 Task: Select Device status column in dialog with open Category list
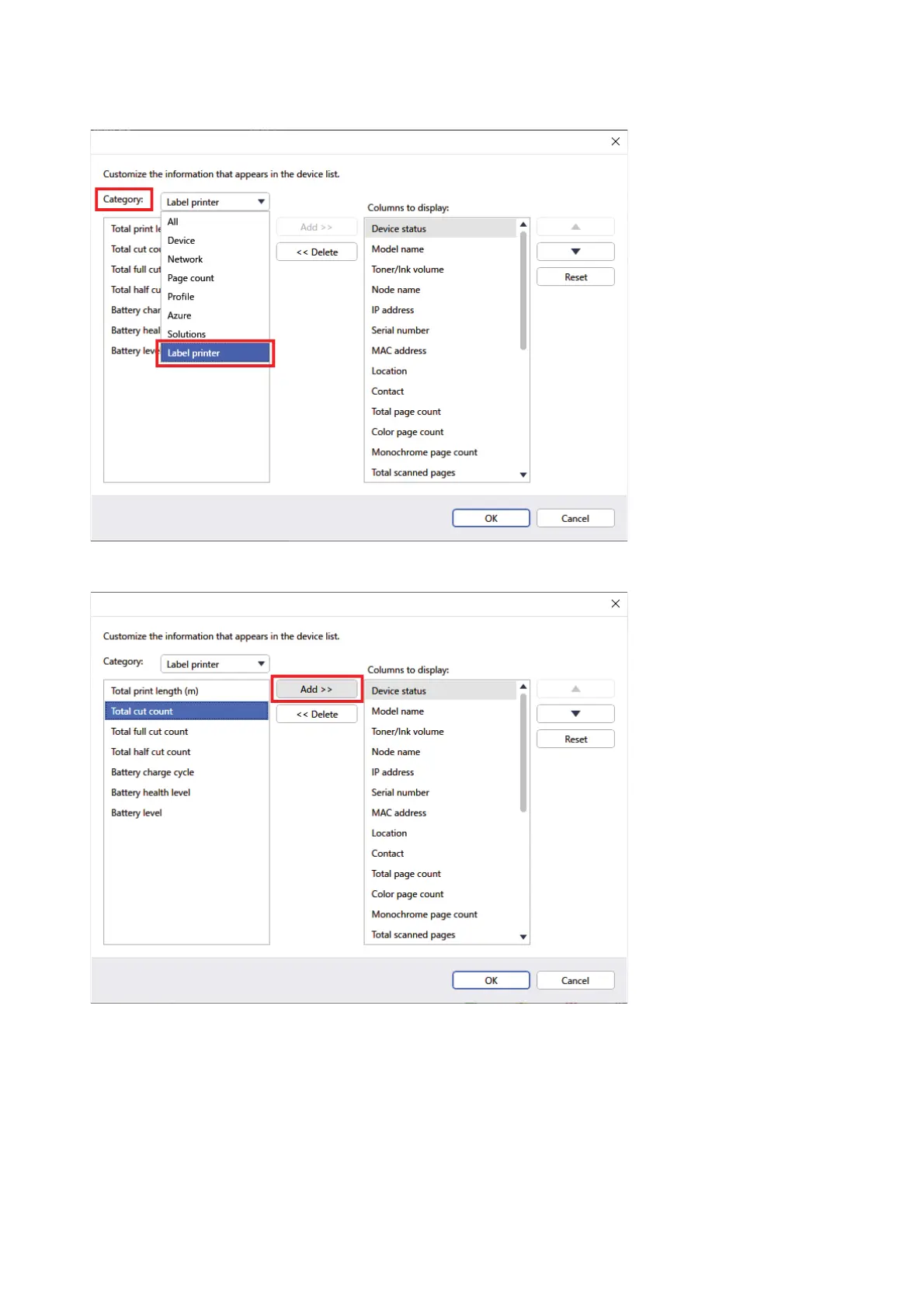(441, 228)
